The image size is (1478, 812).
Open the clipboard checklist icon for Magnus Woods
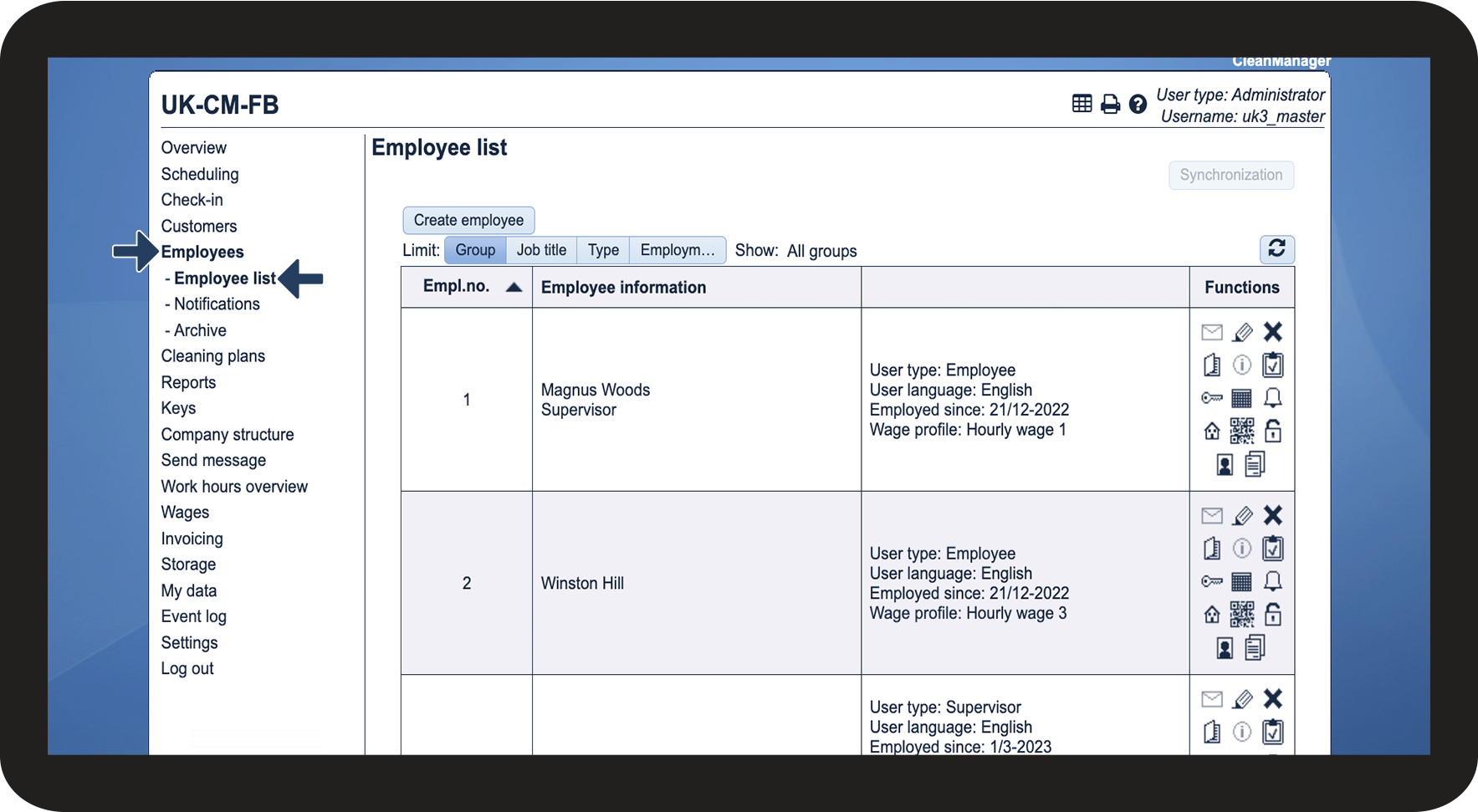pos(1272,365)
